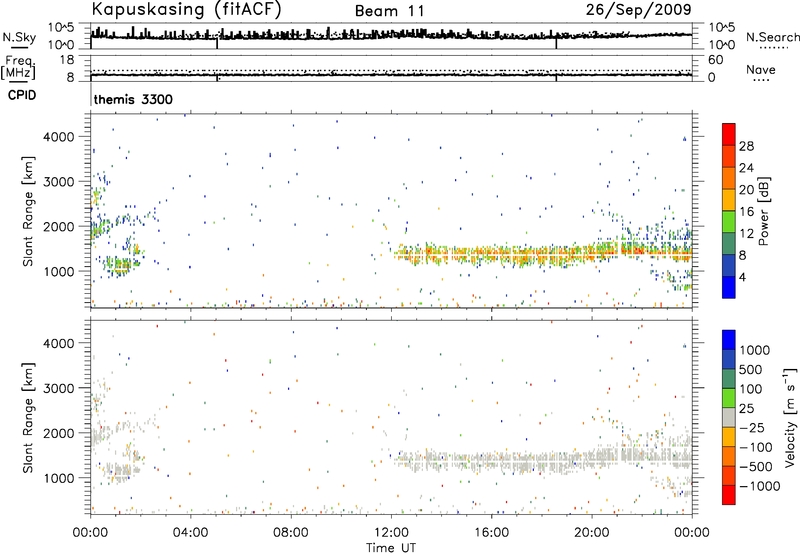
Task: Click the 'Velocity [m s-1]' colorbar label
Action: pos(790,417)
